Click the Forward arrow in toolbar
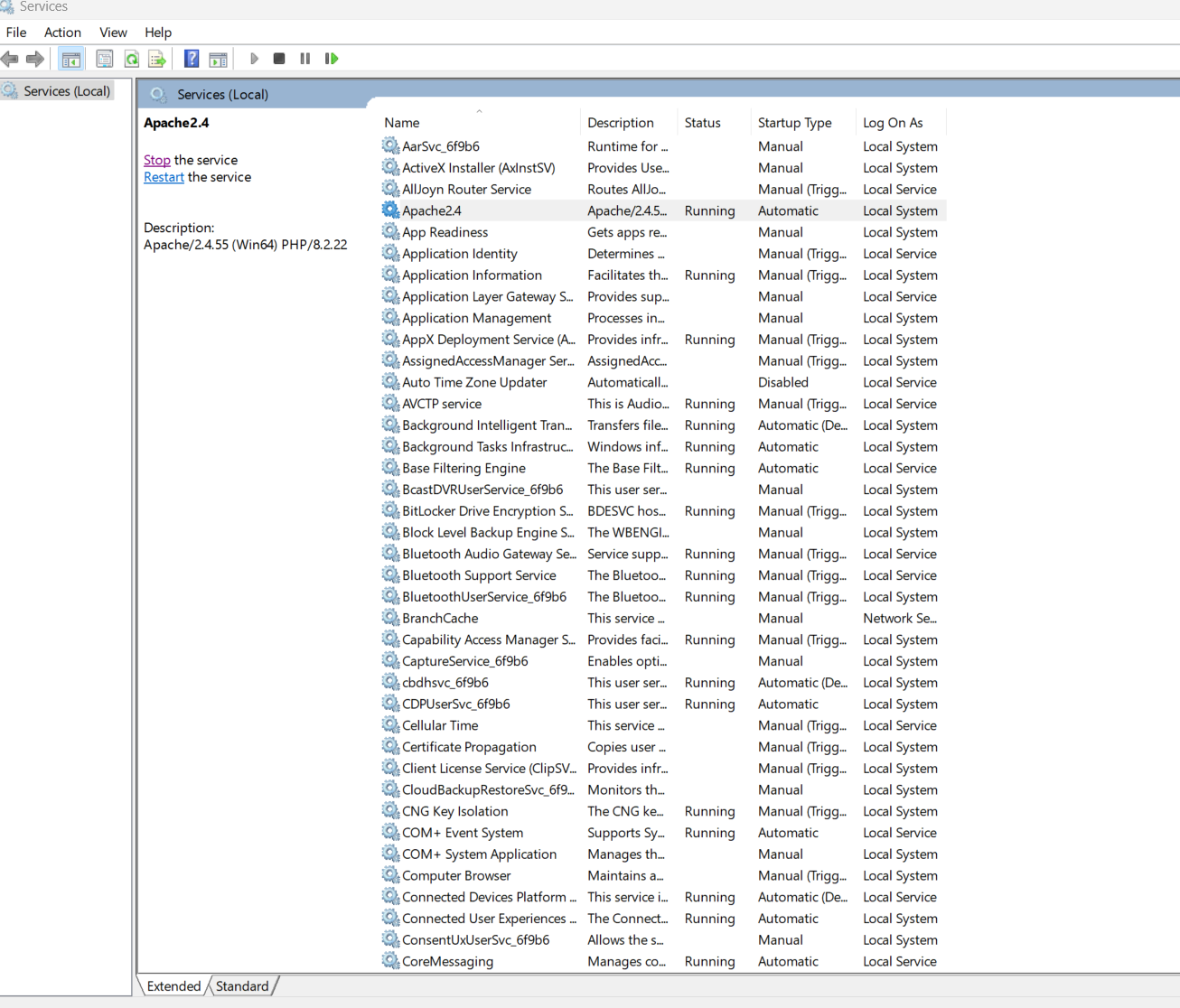 35,60
